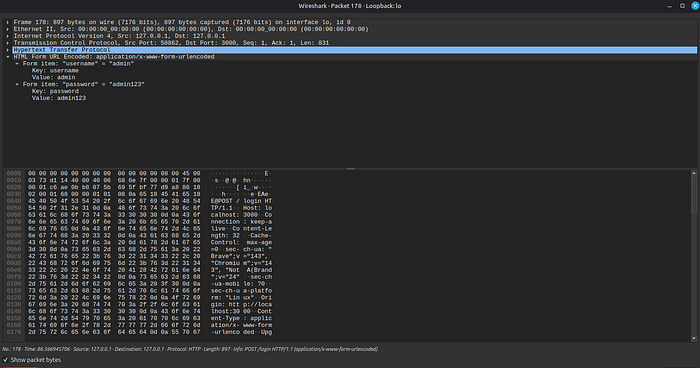700x368 pixels.
Task: Expand Hypertext Transfer Protocol row arrow
Action: [8, 50]
